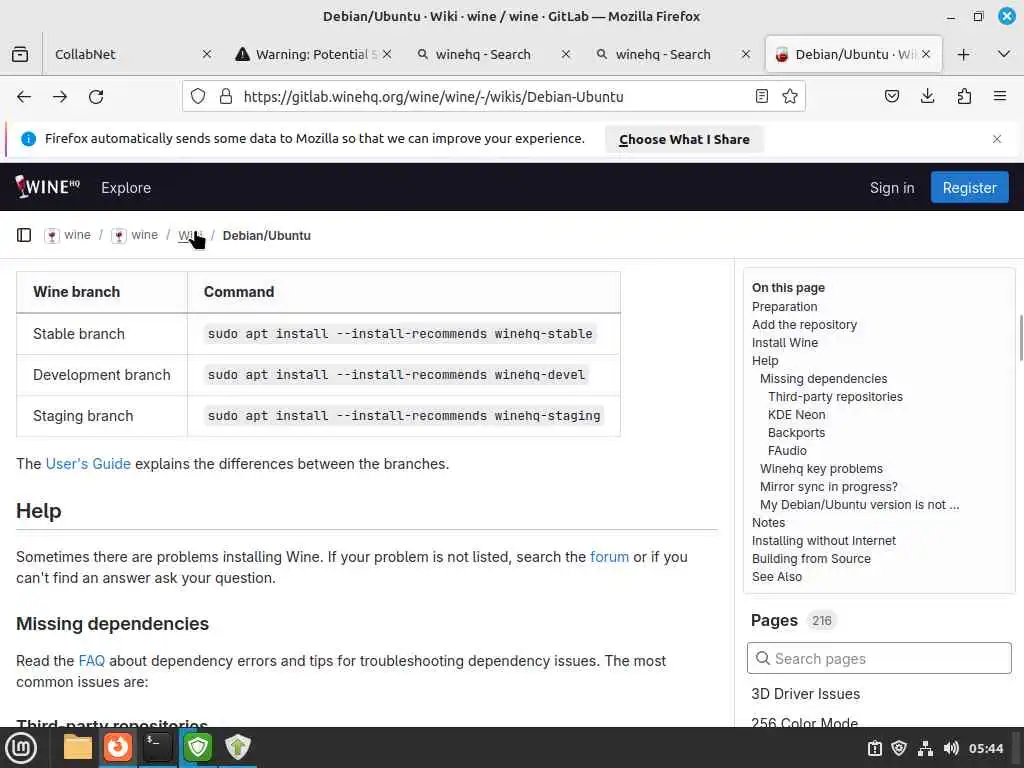Dismiss the Mozilla data notification bar
Viewport: 1024px width, 768px height.
(x=997, y=139)
